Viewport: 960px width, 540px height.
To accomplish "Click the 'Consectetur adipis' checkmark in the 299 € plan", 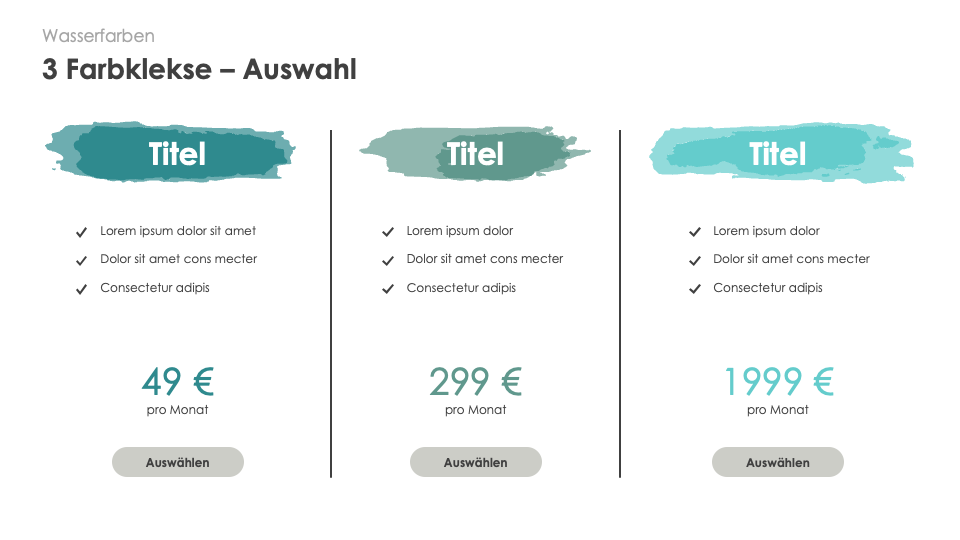I will 388,289.
